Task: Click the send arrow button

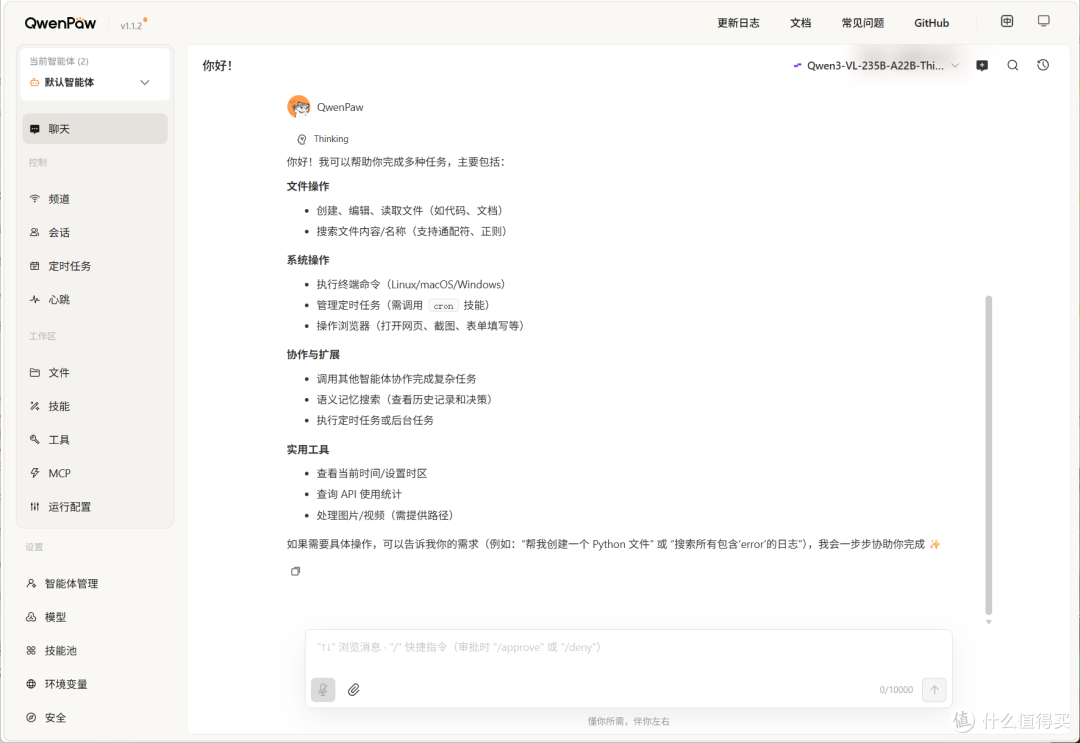Action: (934, 689)
